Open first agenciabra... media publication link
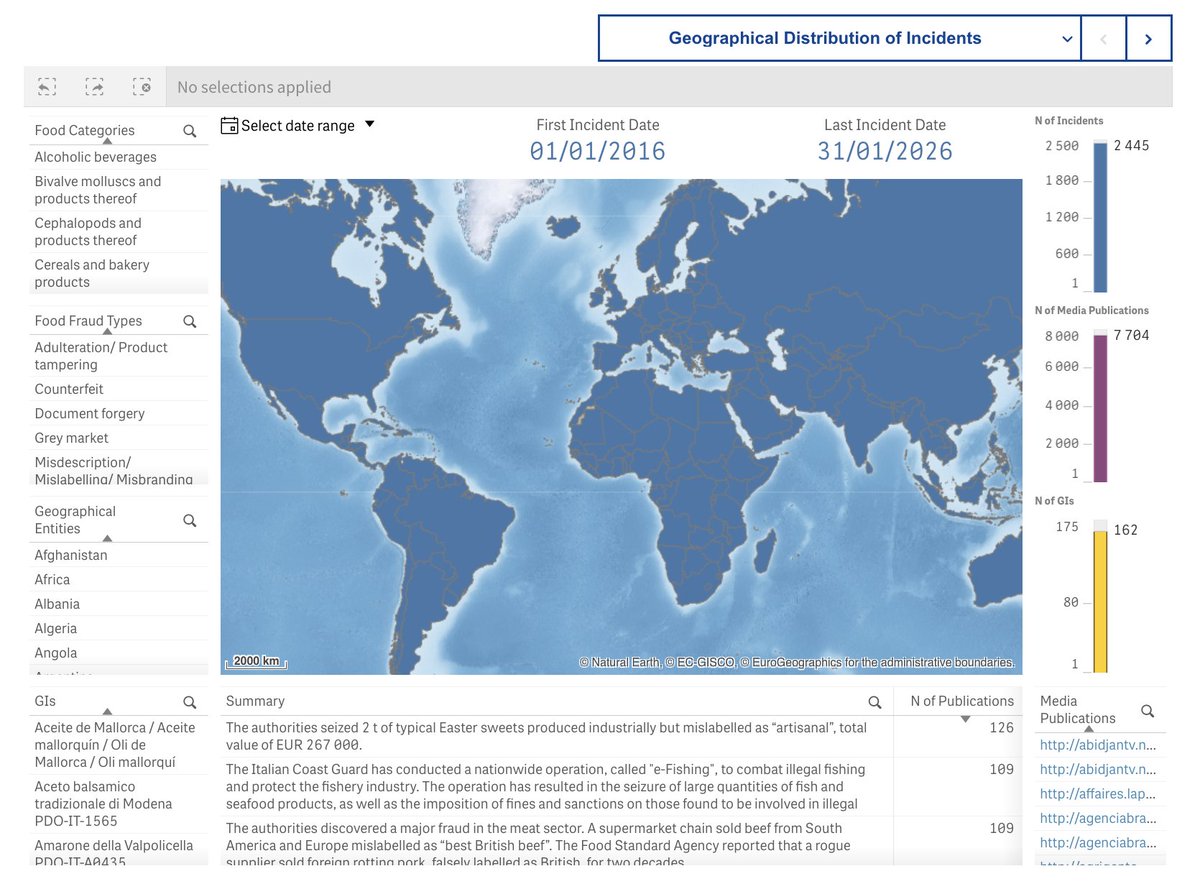This screenshot has width=1200, height=884. pyautogui.click(x=1098, y=819)
